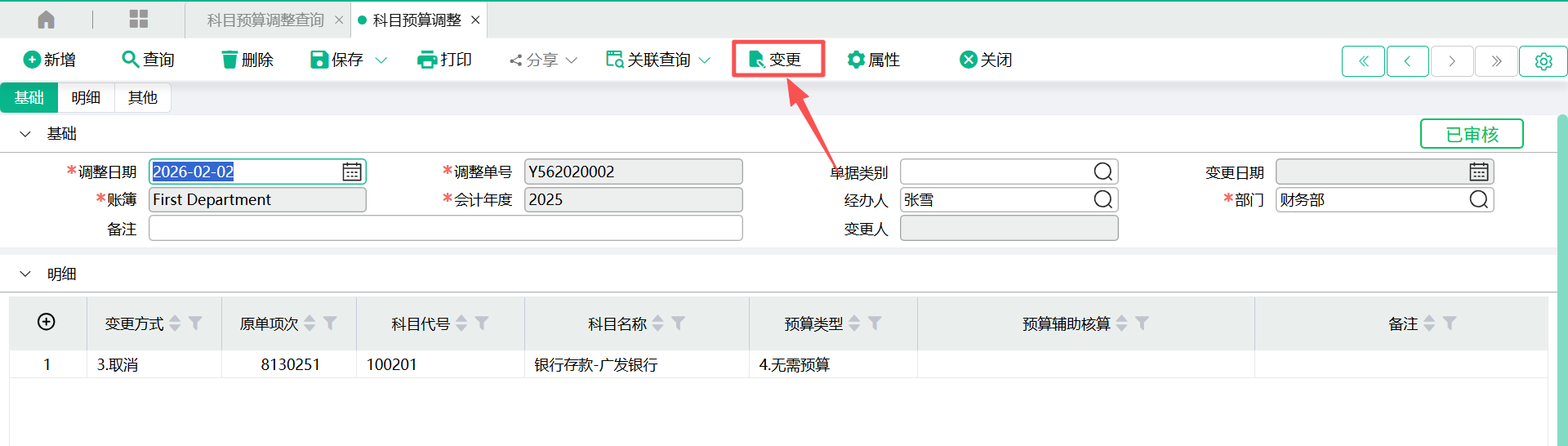The image size is (1568, 446).
Task: Open settings gear at top right
Action: click(1543, 61)
